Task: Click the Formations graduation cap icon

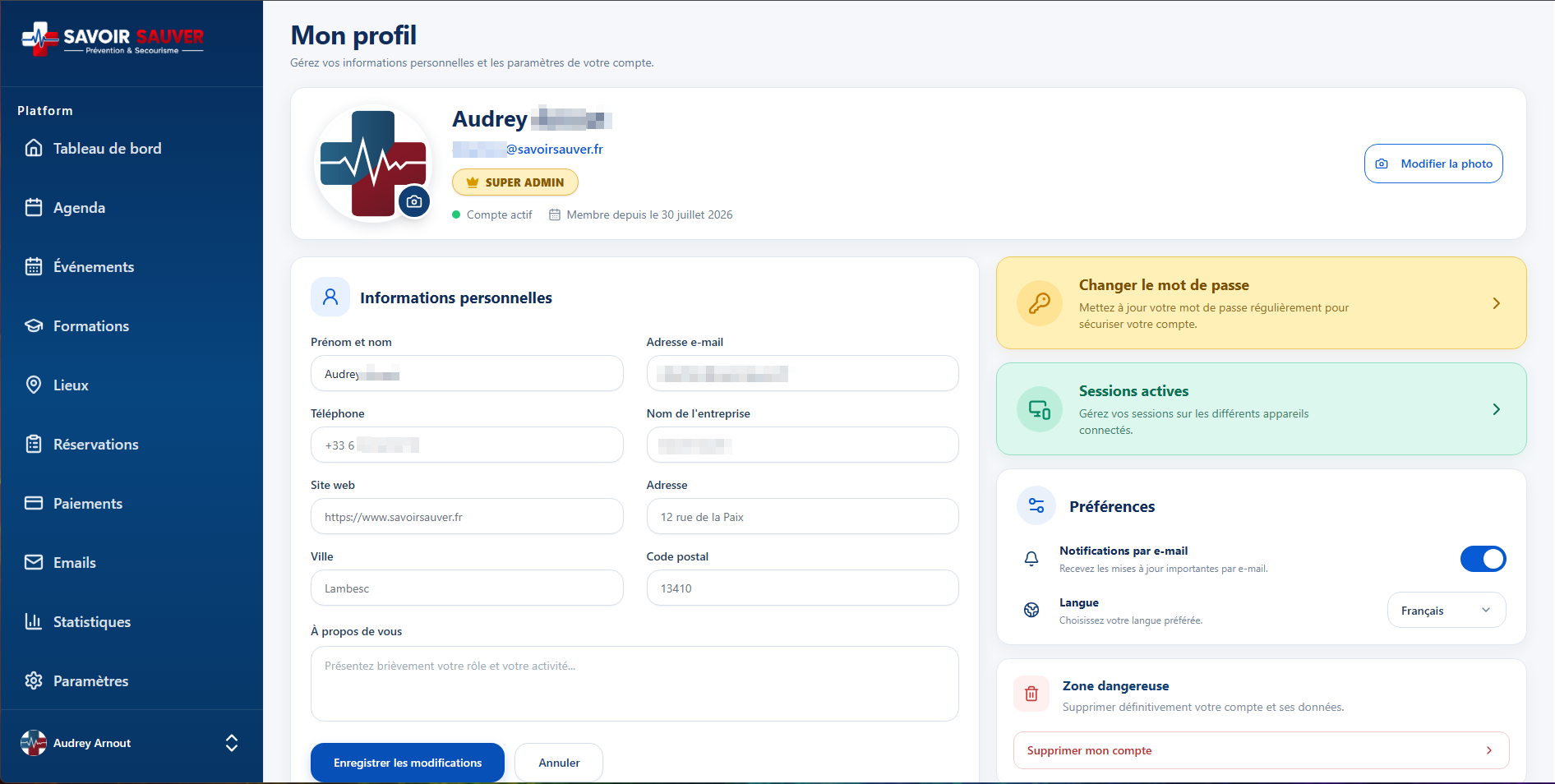Action: click(34, 325)
